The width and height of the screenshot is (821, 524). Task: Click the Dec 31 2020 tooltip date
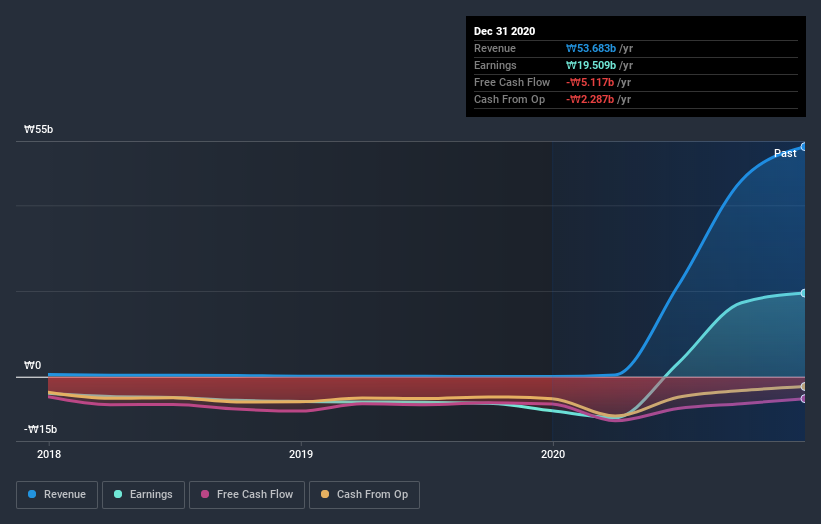pos(504,31)
